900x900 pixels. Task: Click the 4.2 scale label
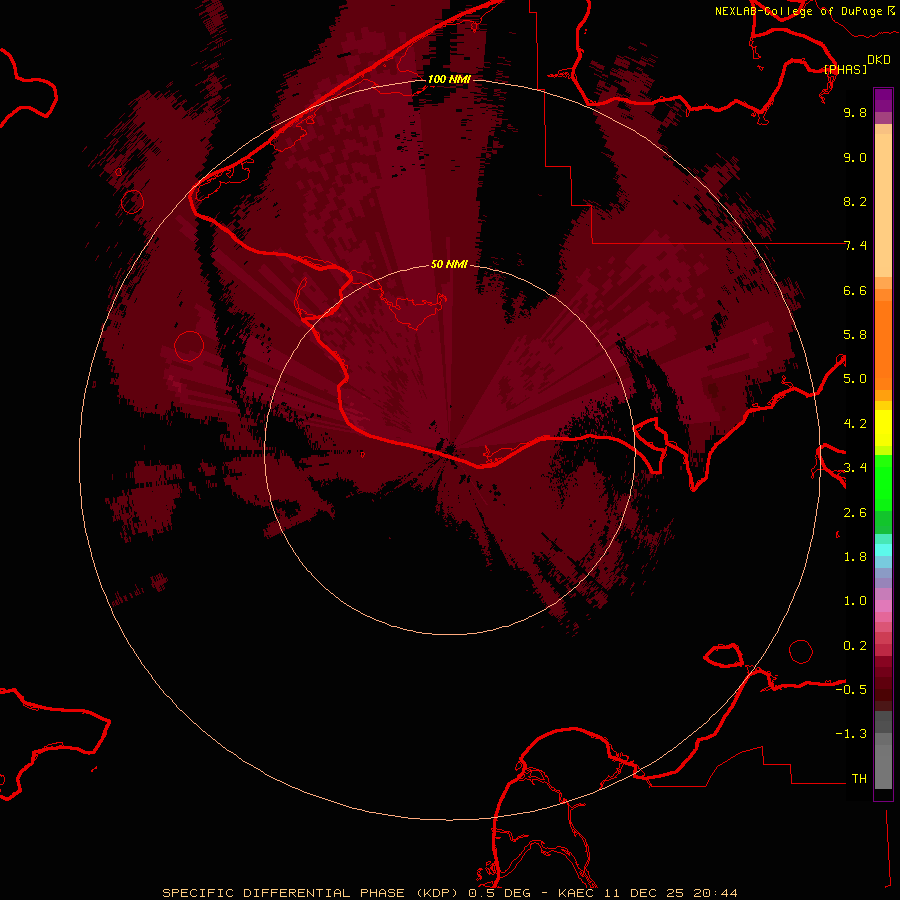(855, 424)
